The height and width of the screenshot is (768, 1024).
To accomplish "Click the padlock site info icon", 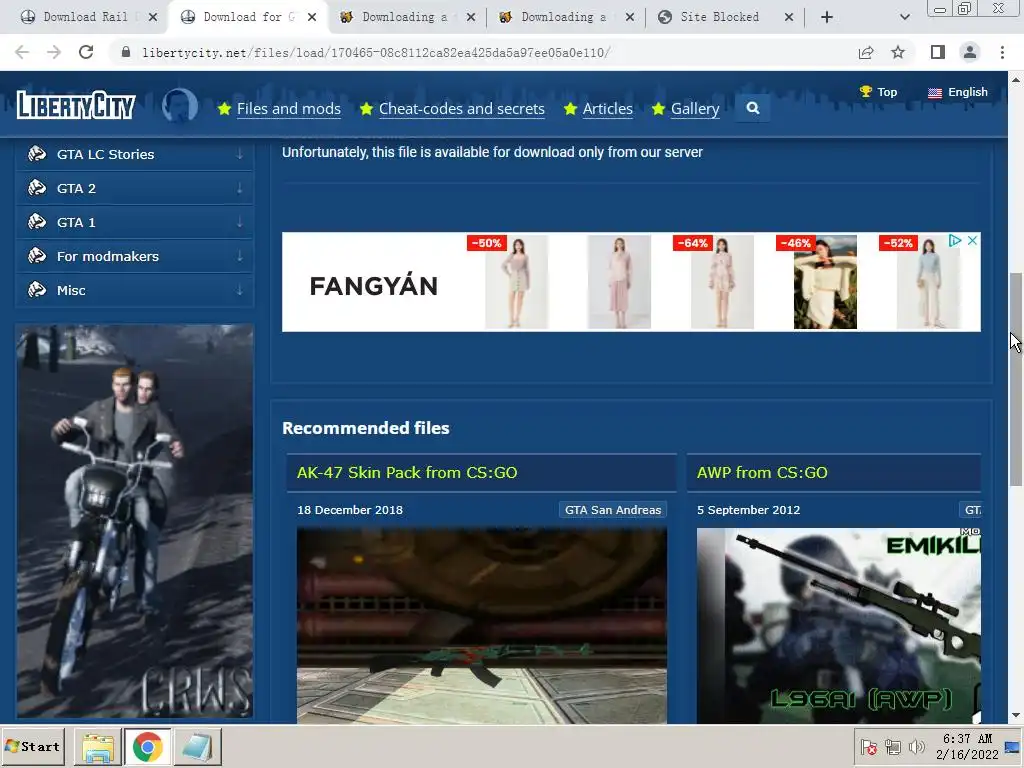I will tap(126, 52).
